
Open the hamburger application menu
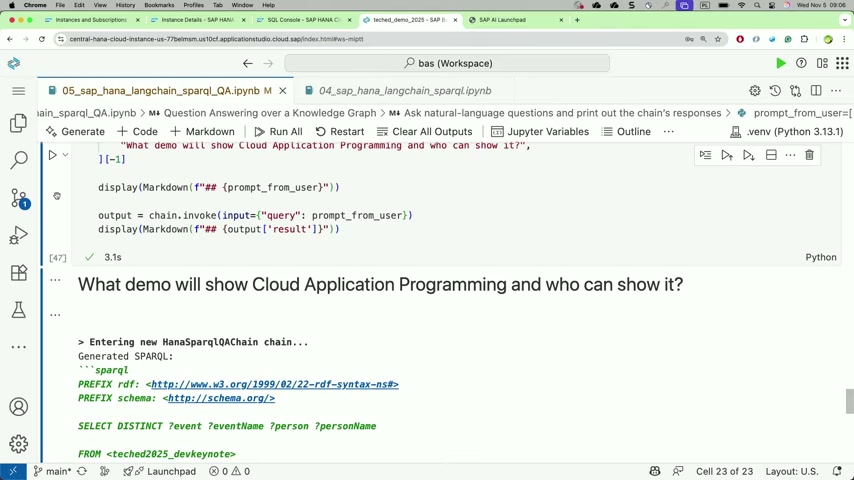[x=19, y=91]
